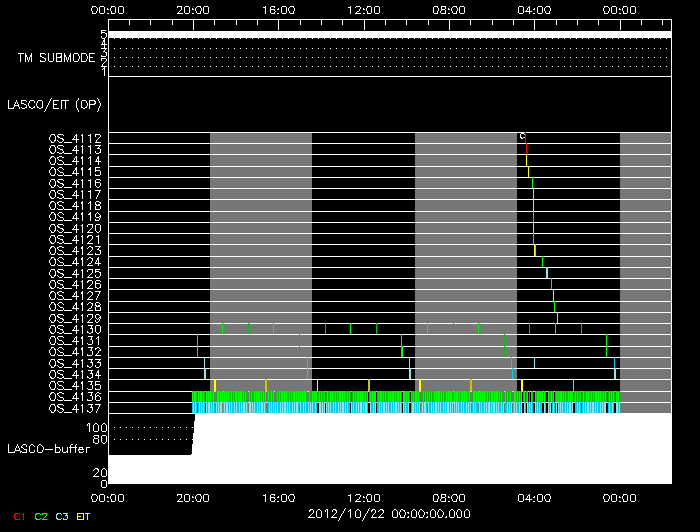Select 12:00 on the bottom time axis
The height and width of the screenshot is (532, 700).
coord(364,496)
